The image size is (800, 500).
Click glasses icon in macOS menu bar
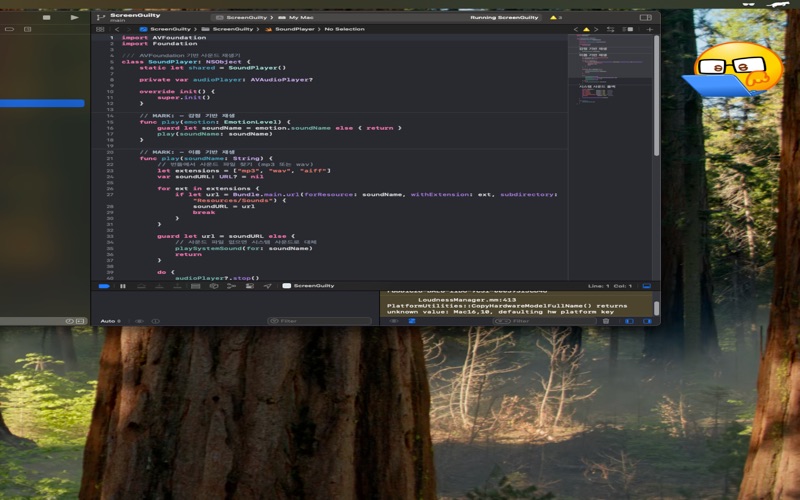748,4
